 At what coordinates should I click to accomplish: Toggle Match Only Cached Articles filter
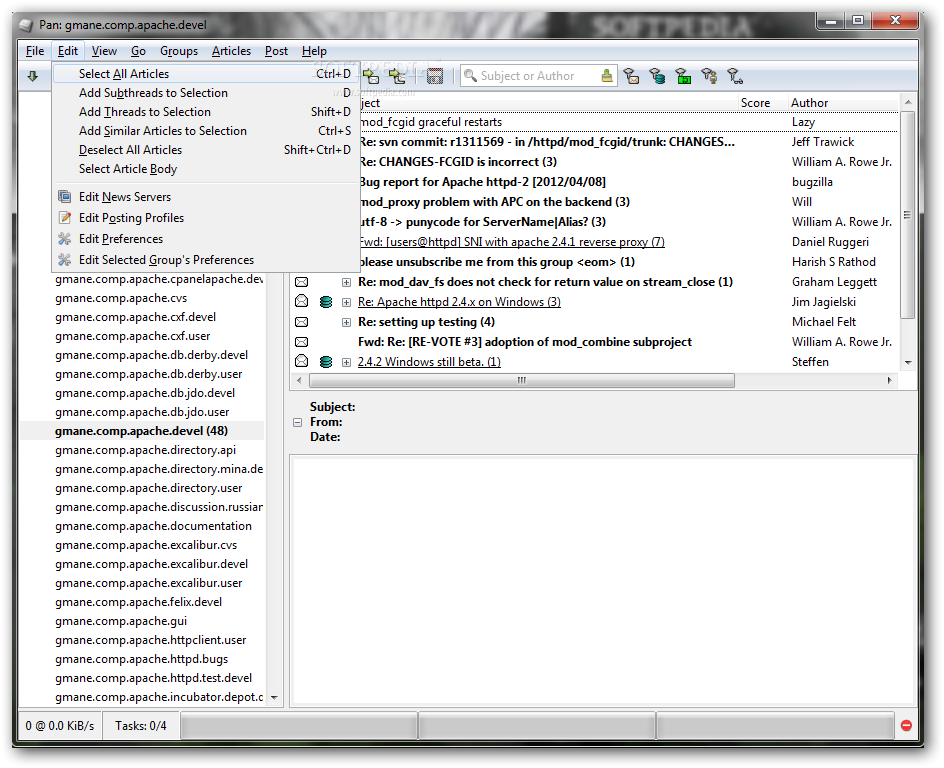[657, 76]
